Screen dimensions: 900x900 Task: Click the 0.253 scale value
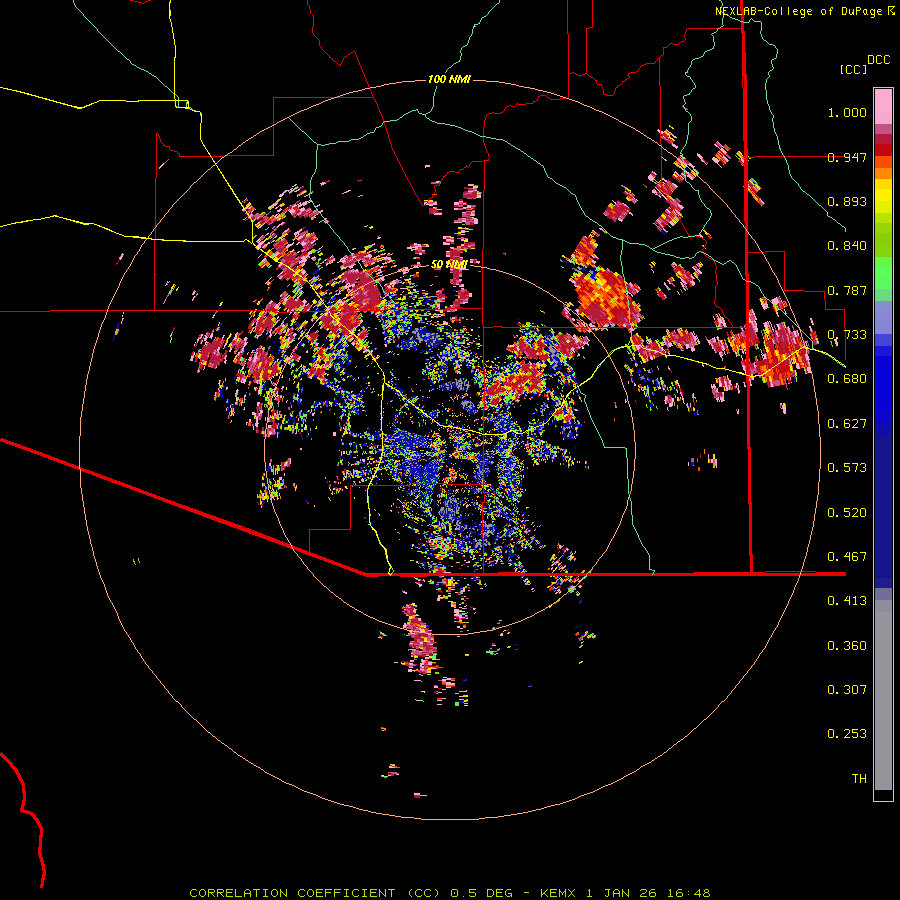847,734
